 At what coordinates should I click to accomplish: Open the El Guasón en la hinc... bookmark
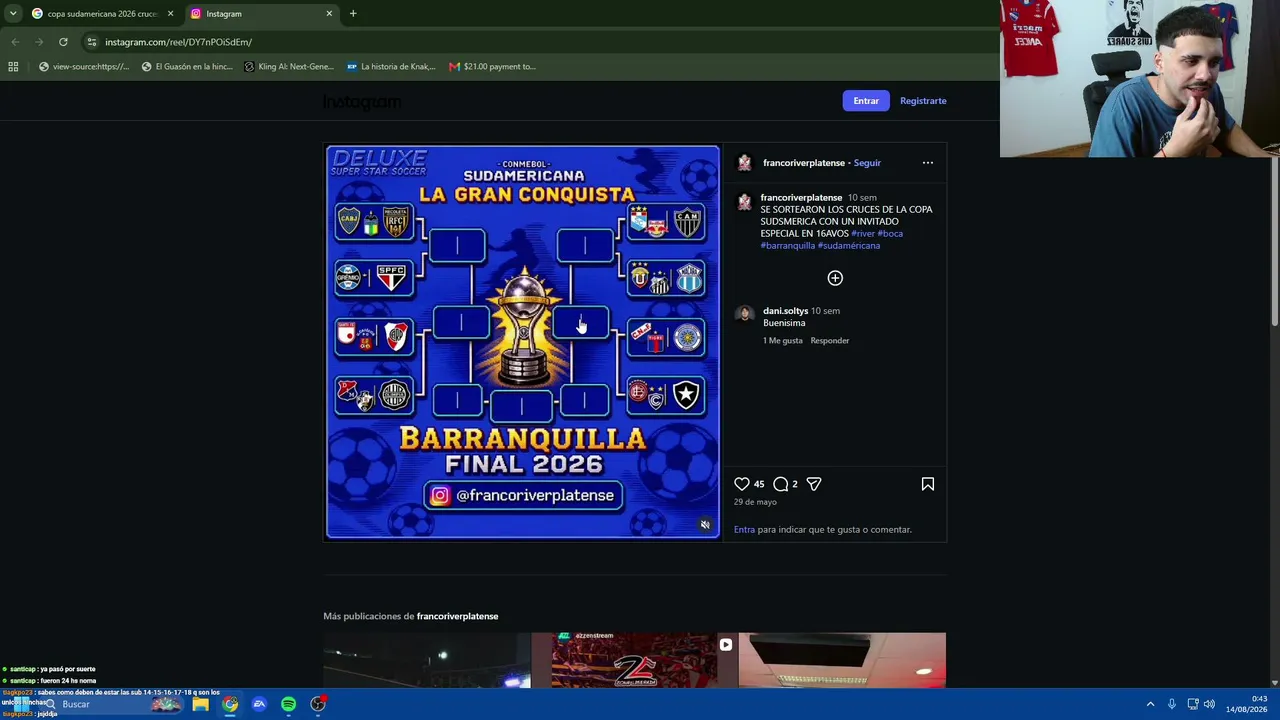click(x=187, y=67)
